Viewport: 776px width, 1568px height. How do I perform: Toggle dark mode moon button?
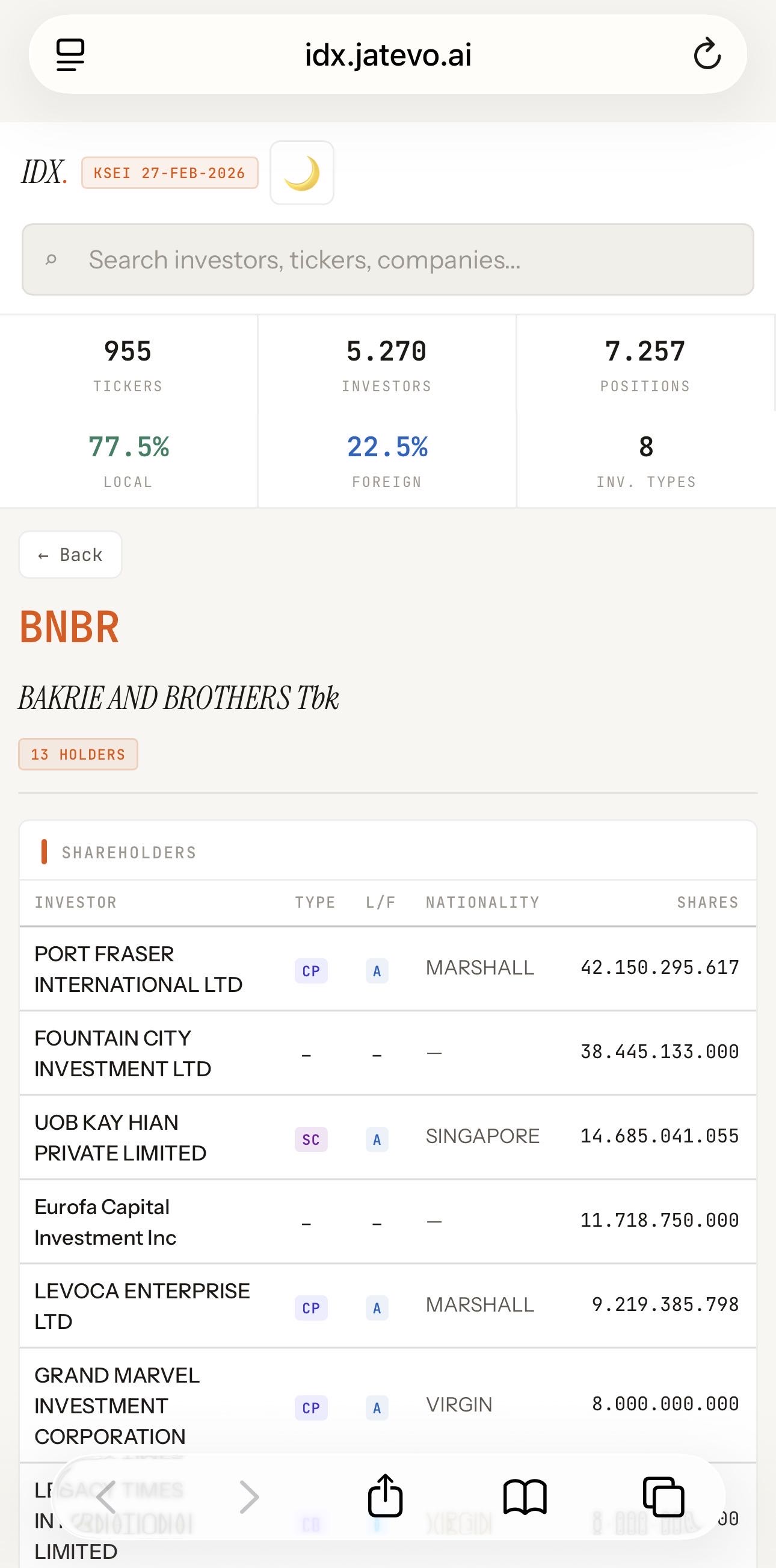(x=301, y=173)
